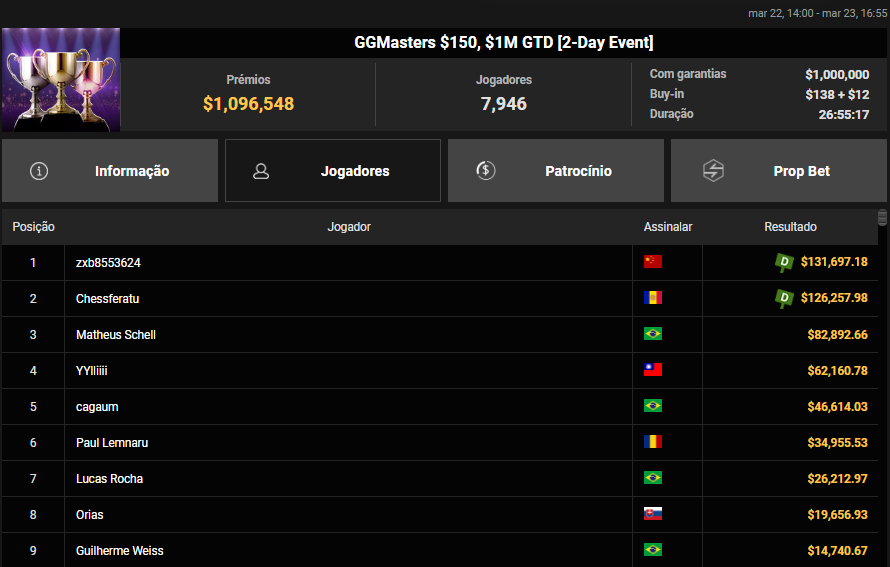Click the $138 + $12 buy-in value
This screenshot has height=567, width=890.
pyautogui.click(x=837, y=95)
